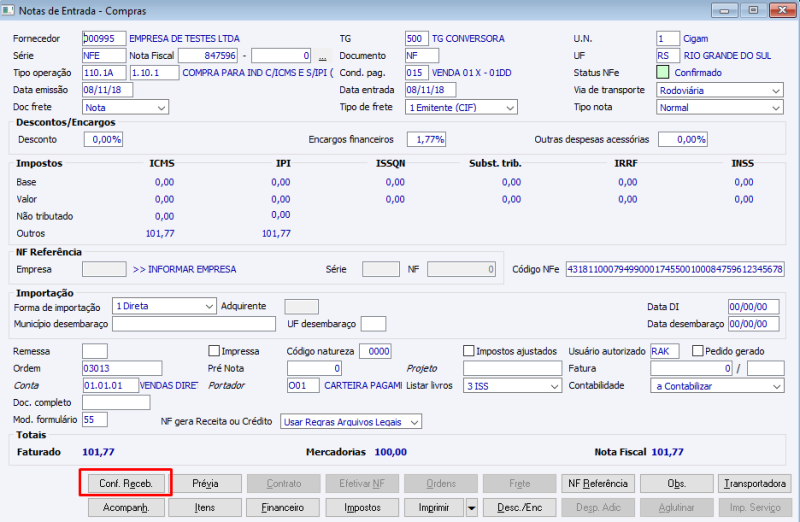Click the Conf. Receb. button
The width and height of the screenshot is (800, 522).
(126, 483)
